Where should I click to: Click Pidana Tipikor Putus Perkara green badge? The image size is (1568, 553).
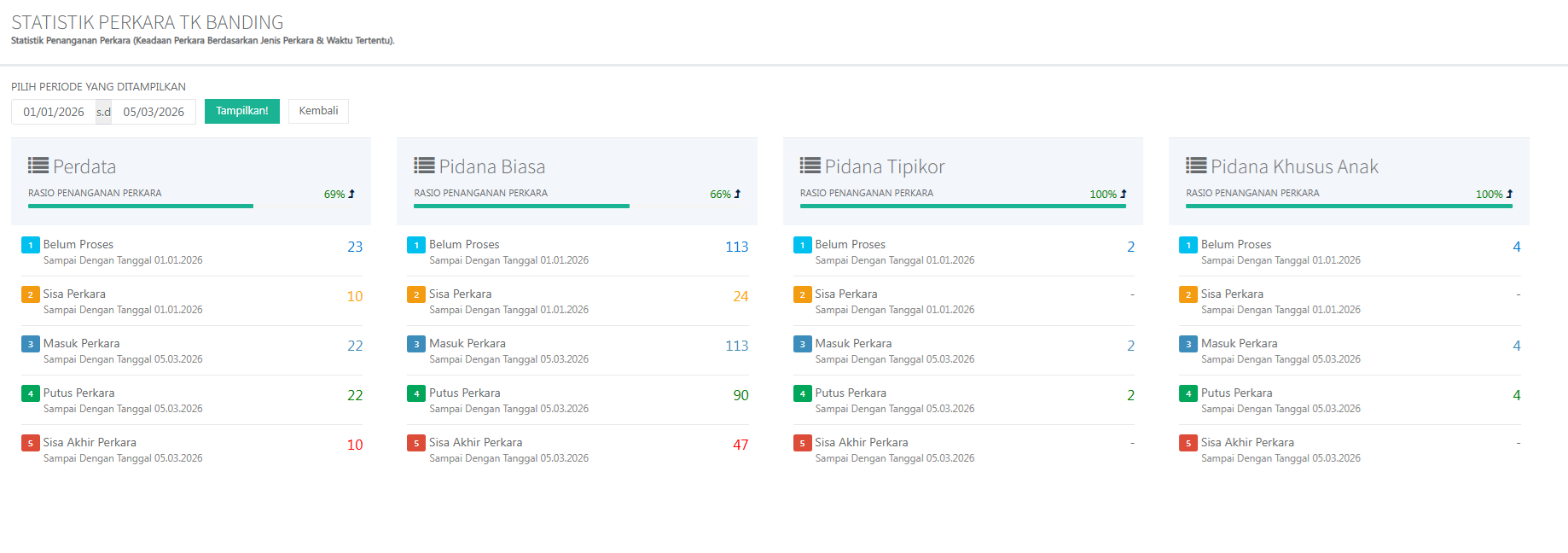(802, 394)
